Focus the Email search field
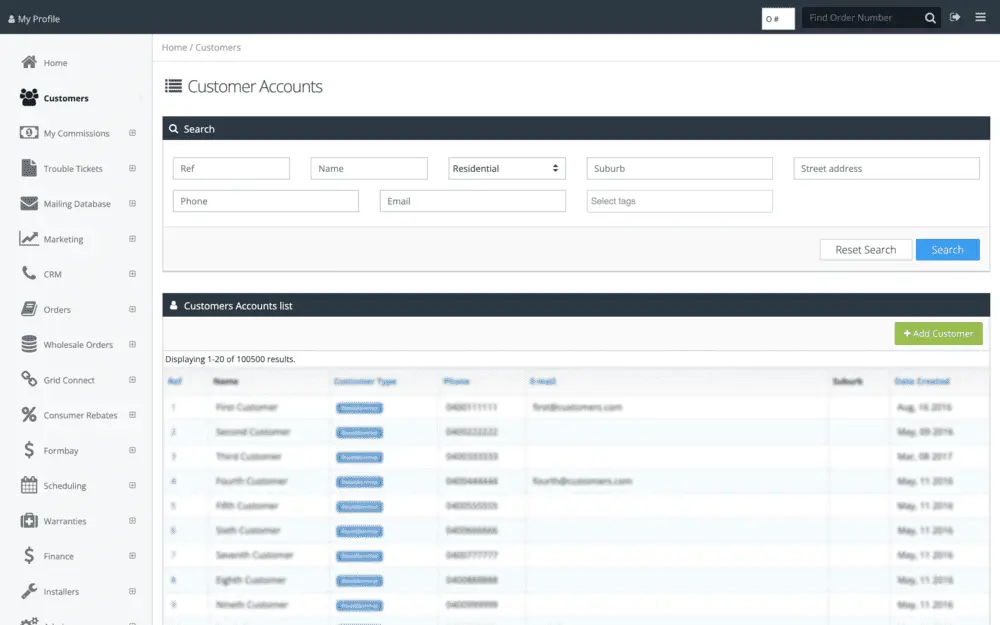The width and height of the screenshot is (1000, 625). [473, 201]
